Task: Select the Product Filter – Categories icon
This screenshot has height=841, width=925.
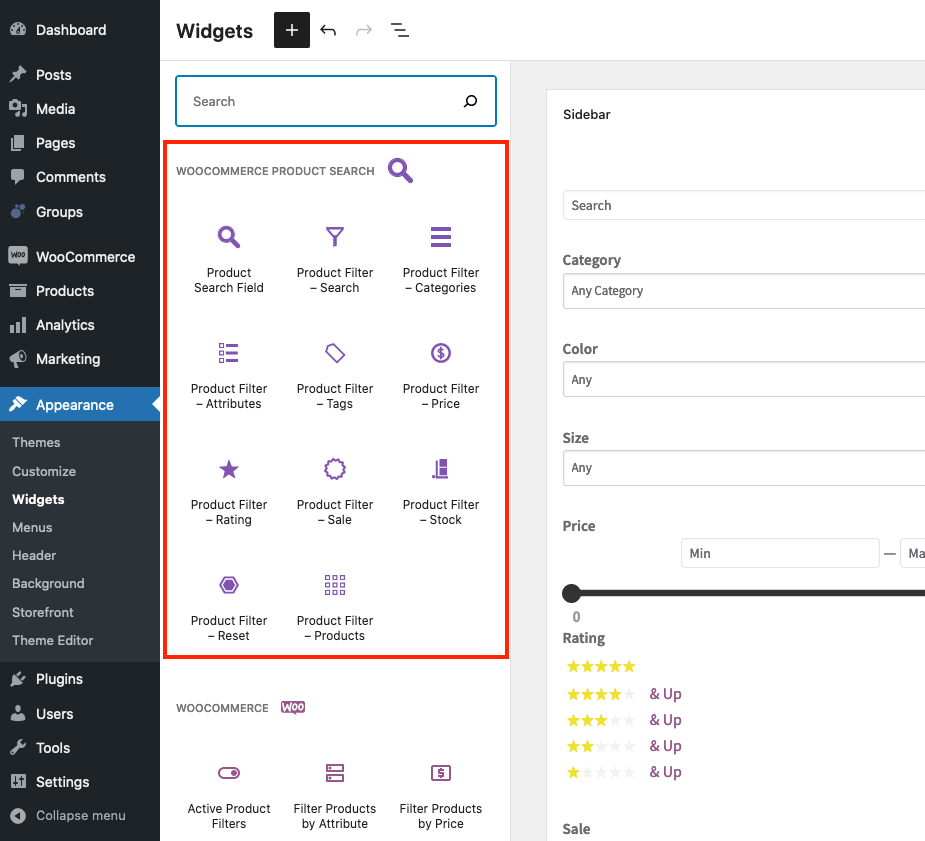Action: pyautogui.click(x=440, y=237)
